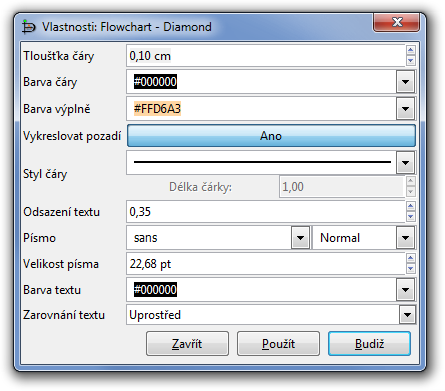
Task: Open the Barva textu color dropdown
Action: [x=405, y=290]
